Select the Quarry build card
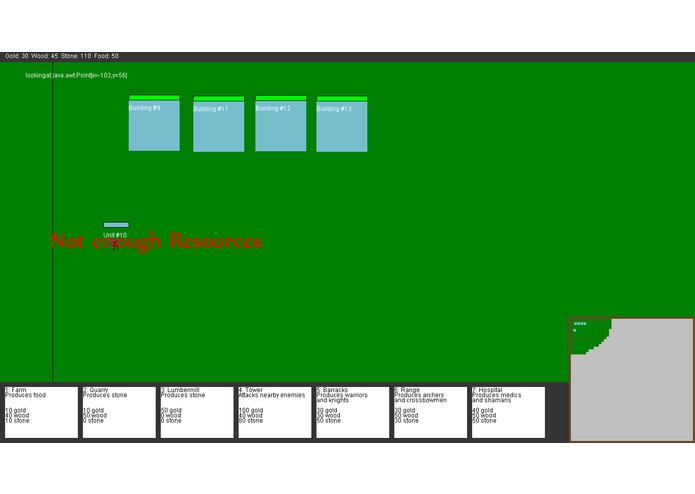 (119, 412)
